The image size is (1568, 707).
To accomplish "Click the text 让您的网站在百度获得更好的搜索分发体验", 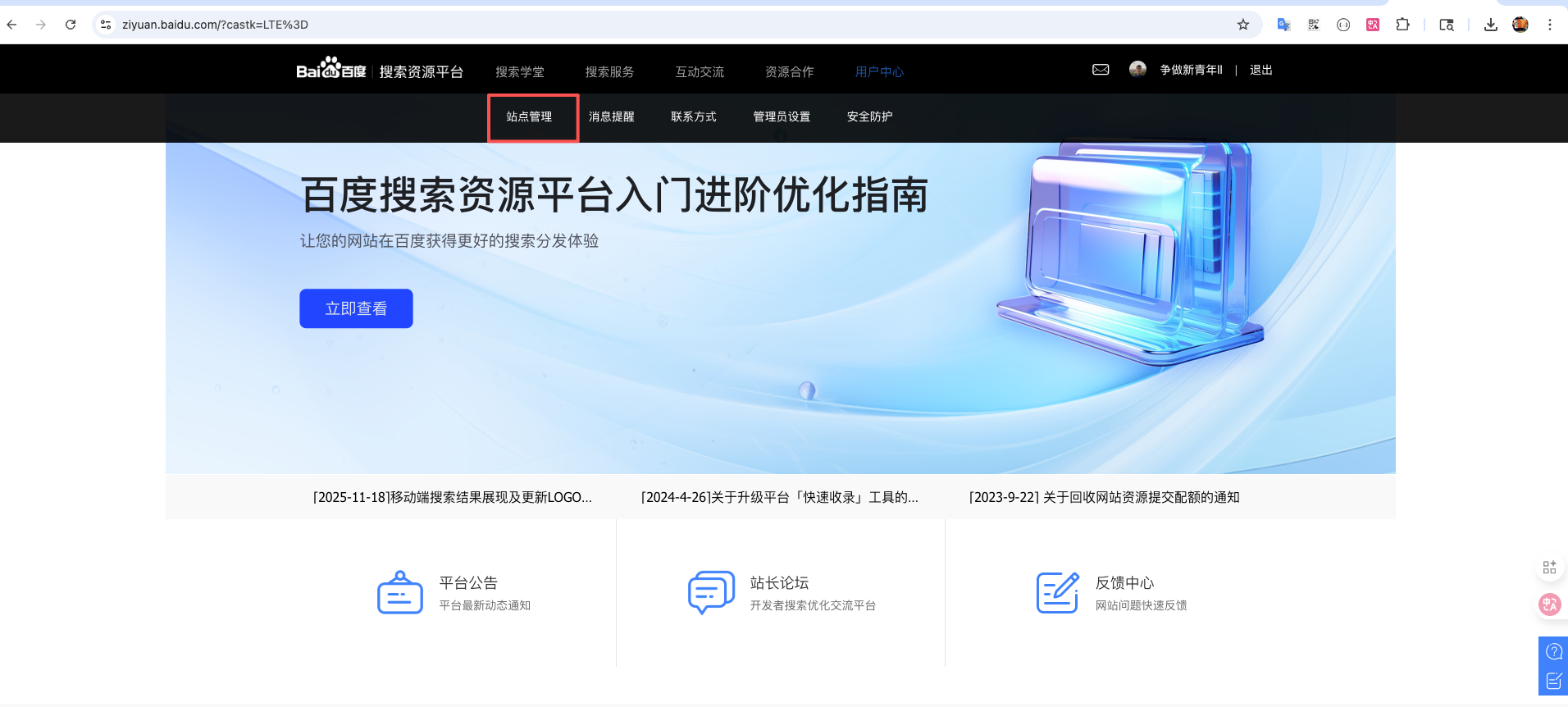I will coord(449,240).
